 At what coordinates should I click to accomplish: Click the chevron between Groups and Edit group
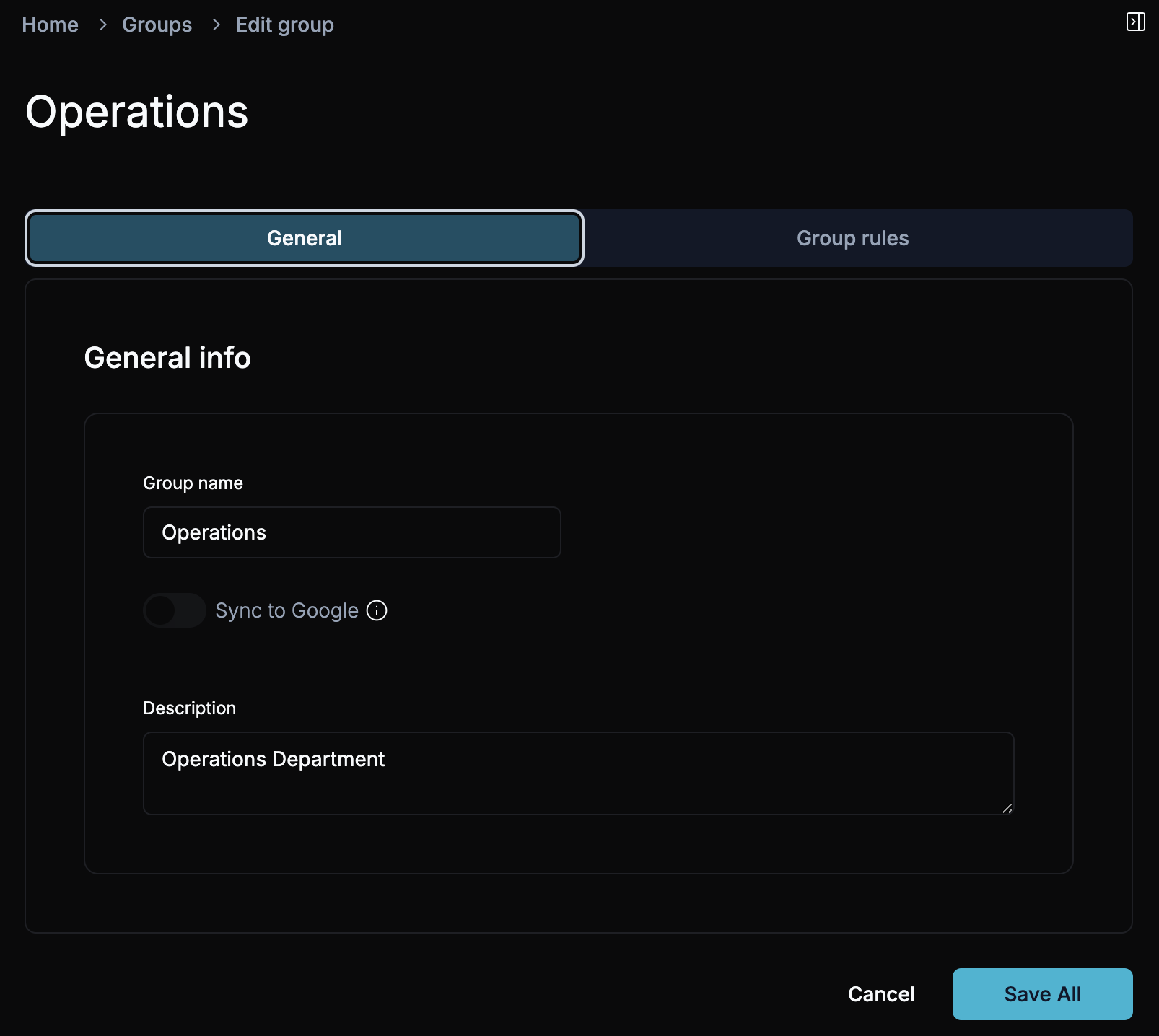point(216,25)
